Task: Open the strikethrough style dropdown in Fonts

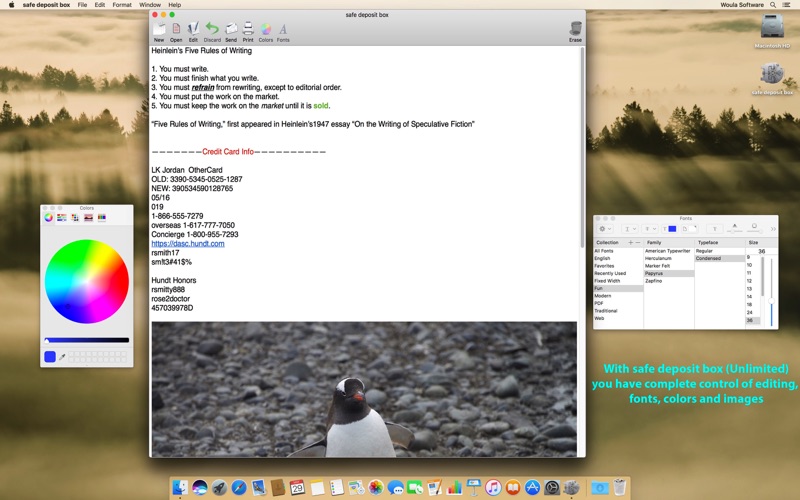Action: [650, 229]
